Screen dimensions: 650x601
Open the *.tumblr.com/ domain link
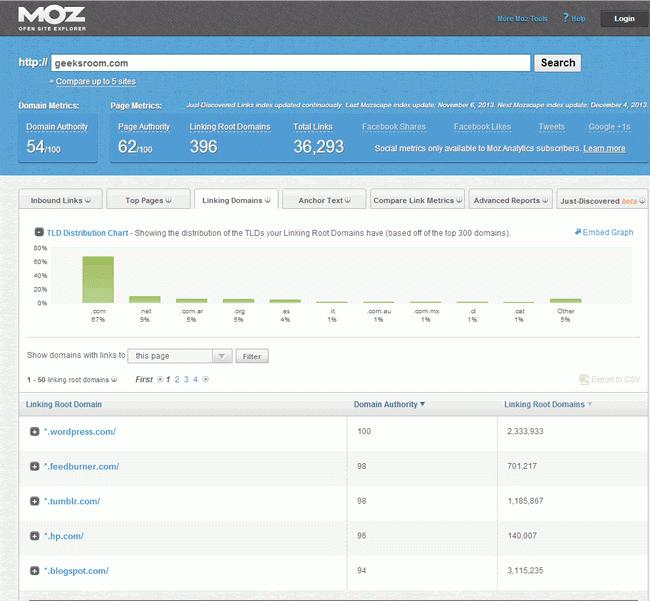[x=72, y=501]
